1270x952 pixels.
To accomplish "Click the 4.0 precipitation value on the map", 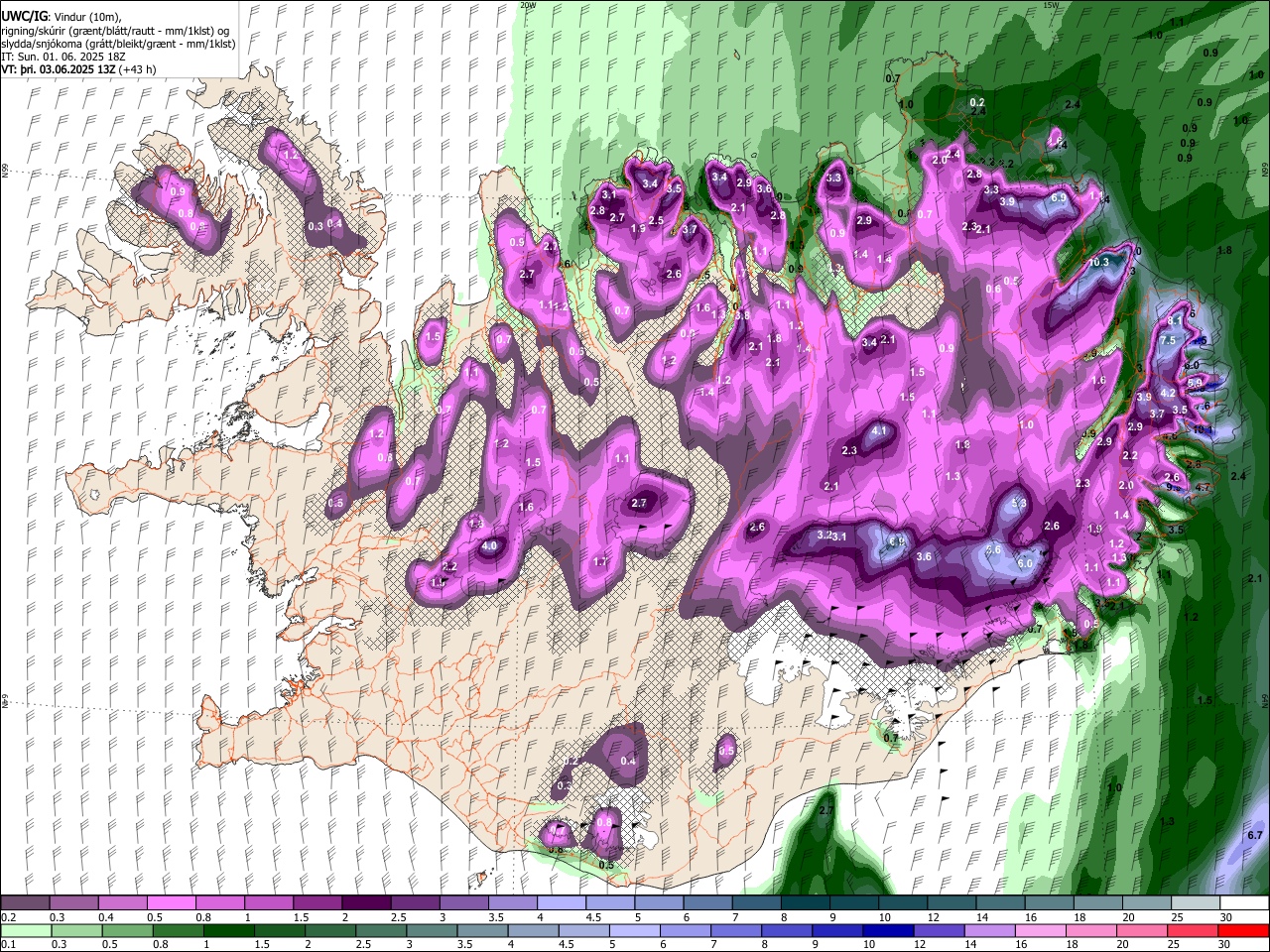I will tap(489, 546).
